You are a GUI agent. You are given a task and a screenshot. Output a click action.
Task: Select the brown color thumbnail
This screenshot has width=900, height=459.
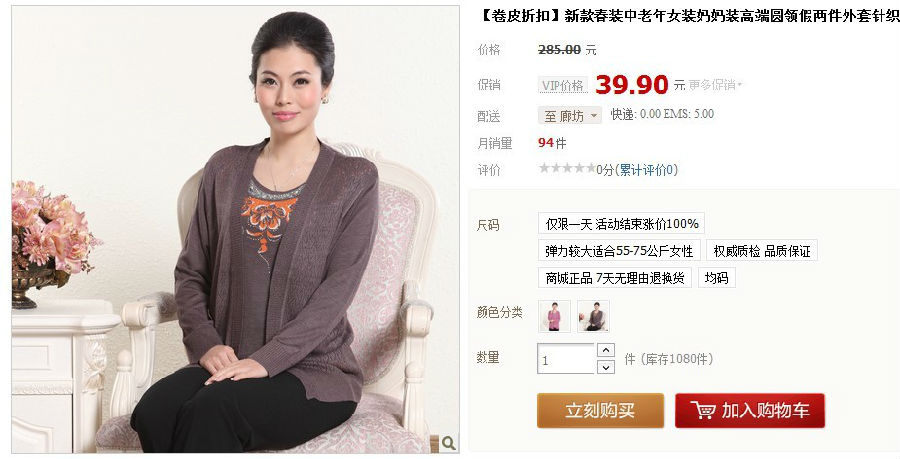593,316
